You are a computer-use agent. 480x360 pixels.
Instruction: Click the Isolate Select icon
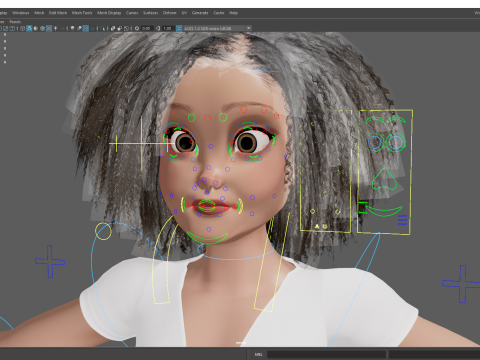(x=102, y=28)
